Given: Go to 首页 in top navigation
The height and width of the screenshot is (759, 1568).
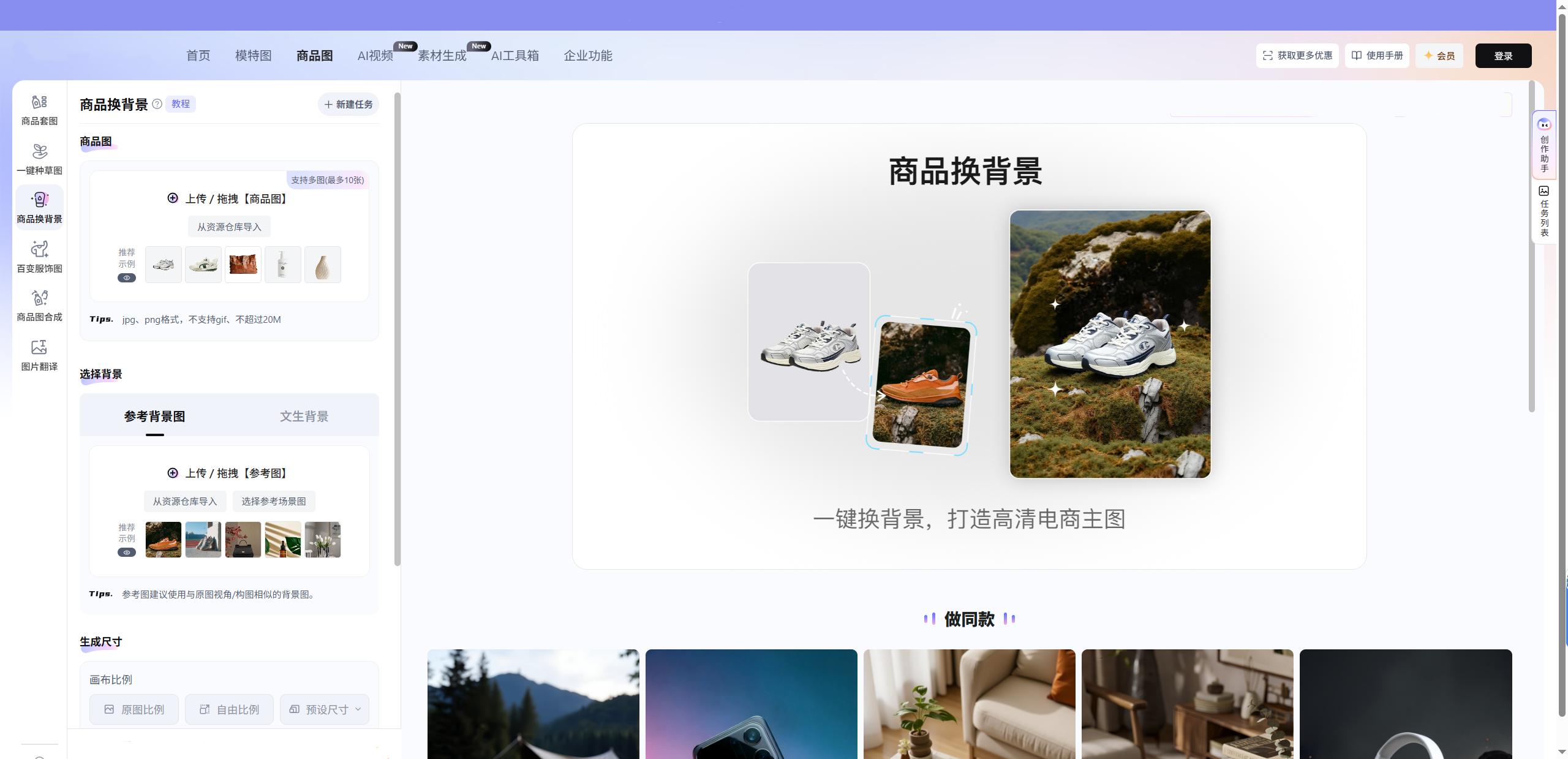Looking at the screenshot, I should point(198,56).
